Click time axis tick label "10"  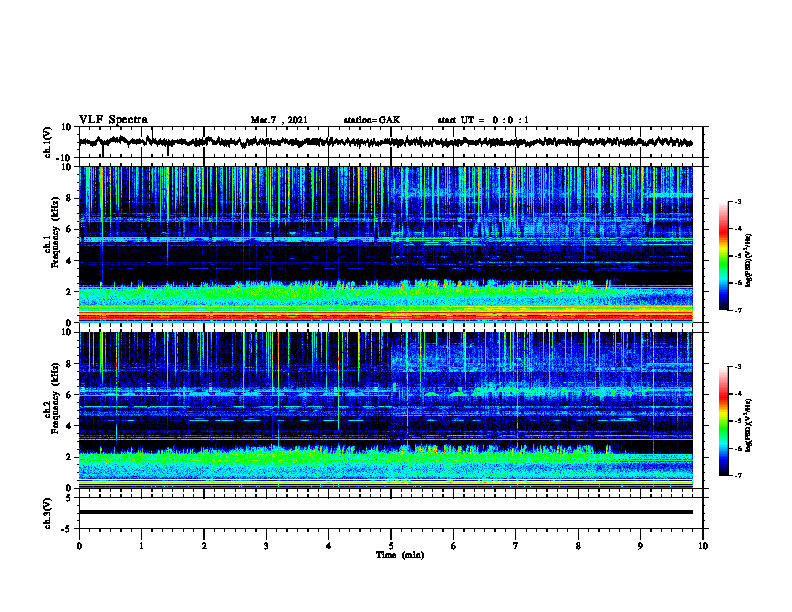703,546
